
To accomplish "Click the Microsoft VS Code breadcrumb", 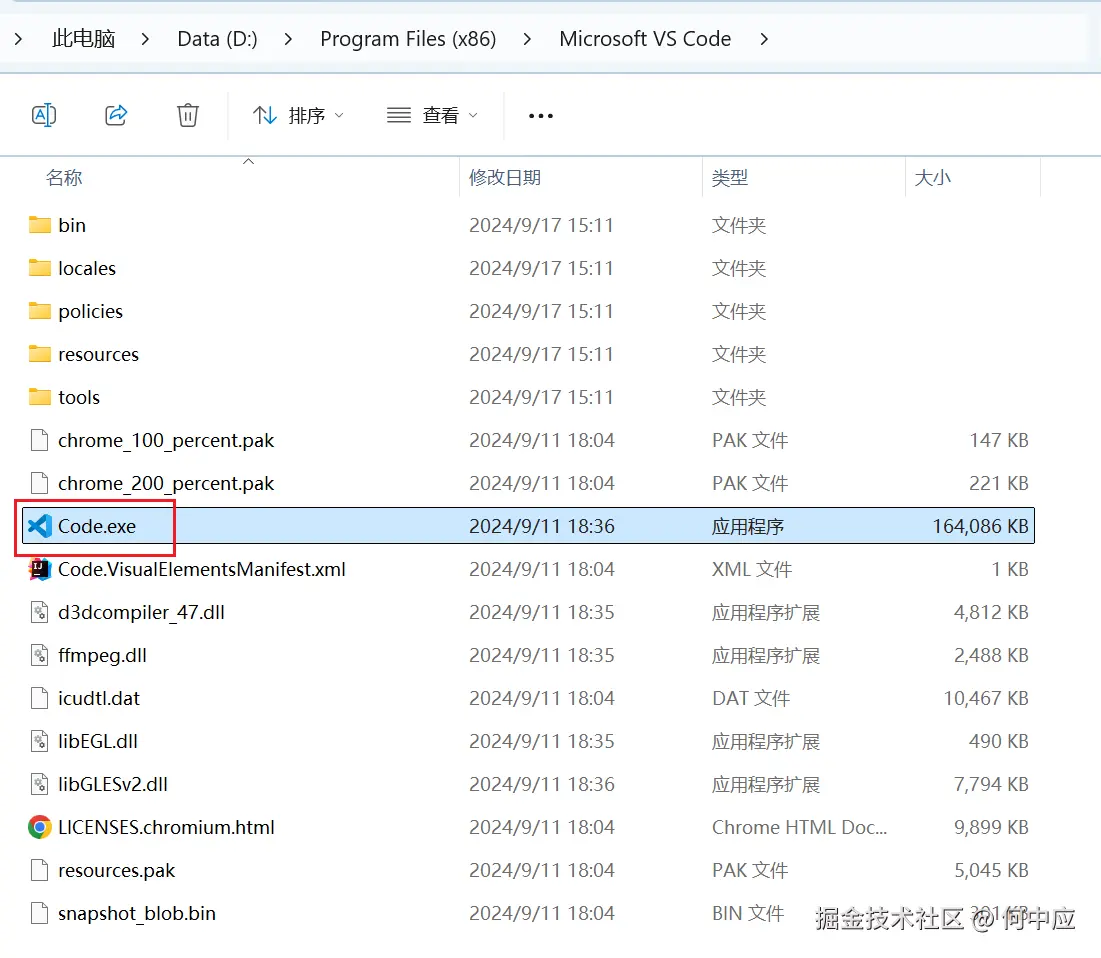I will click(x=645, y=39).
